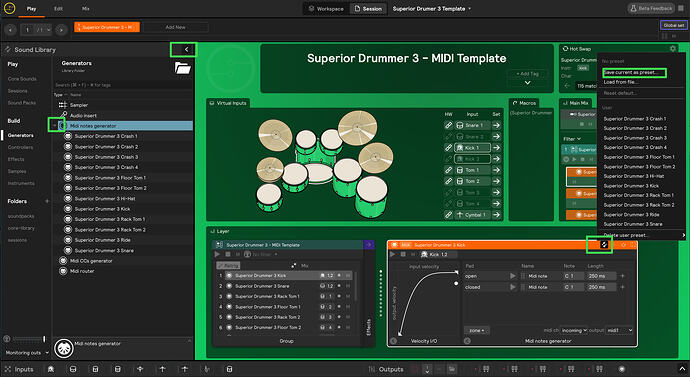Viewport: 690px width, 377px height.
Task: Select Superior Drummer 3 Ride user preset
Action: point(631,215)
